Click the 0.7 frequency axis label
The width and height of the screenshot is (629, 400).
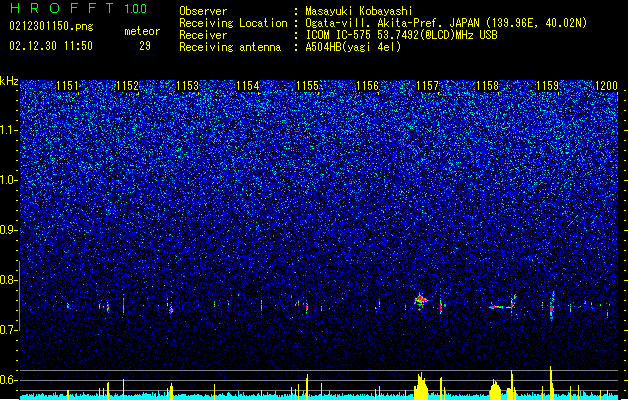(9, 330)
